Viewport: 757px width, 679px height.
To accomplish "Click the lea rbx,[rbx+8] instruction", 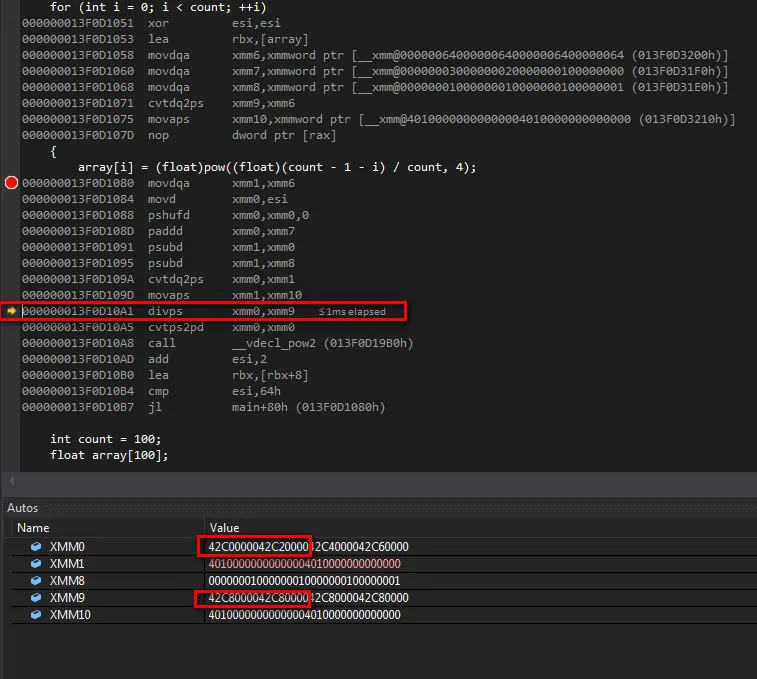I will click(165, 375).
